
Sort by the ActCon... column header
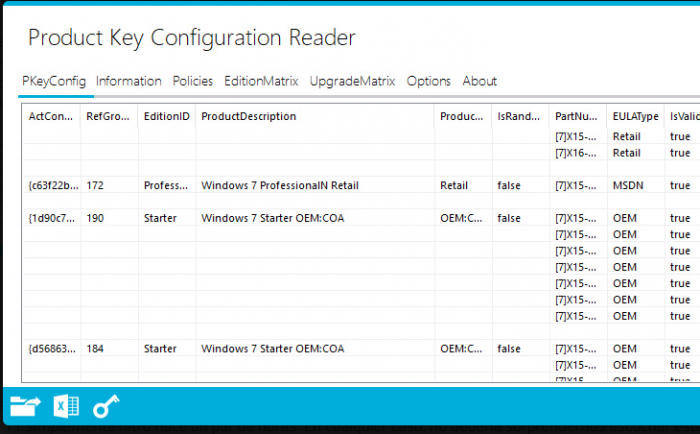pyautogui.click(x=51, y=117)
